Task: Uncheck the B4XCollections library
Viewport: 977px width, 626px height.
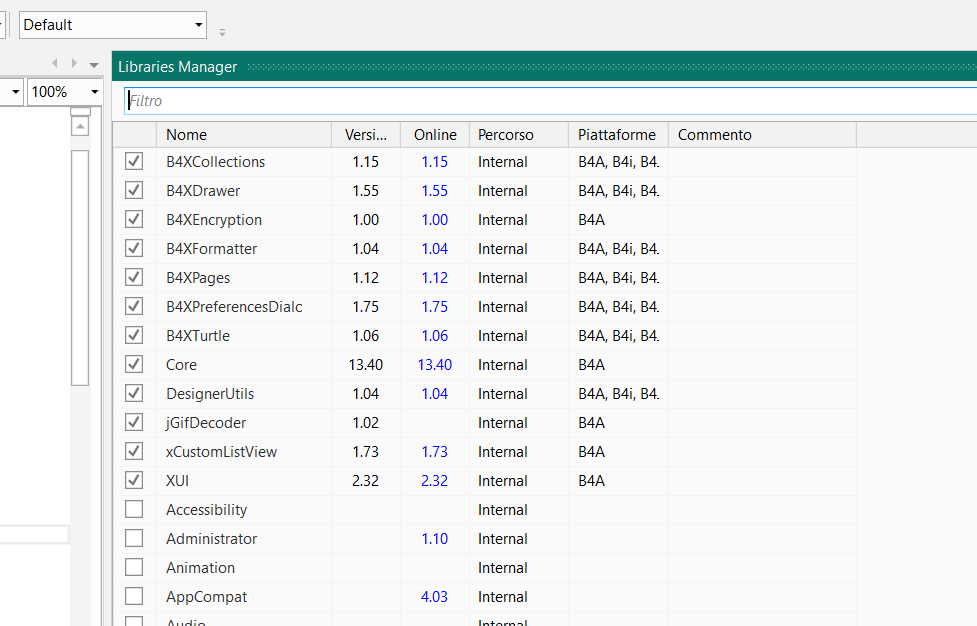Action: tap(134, 162)
